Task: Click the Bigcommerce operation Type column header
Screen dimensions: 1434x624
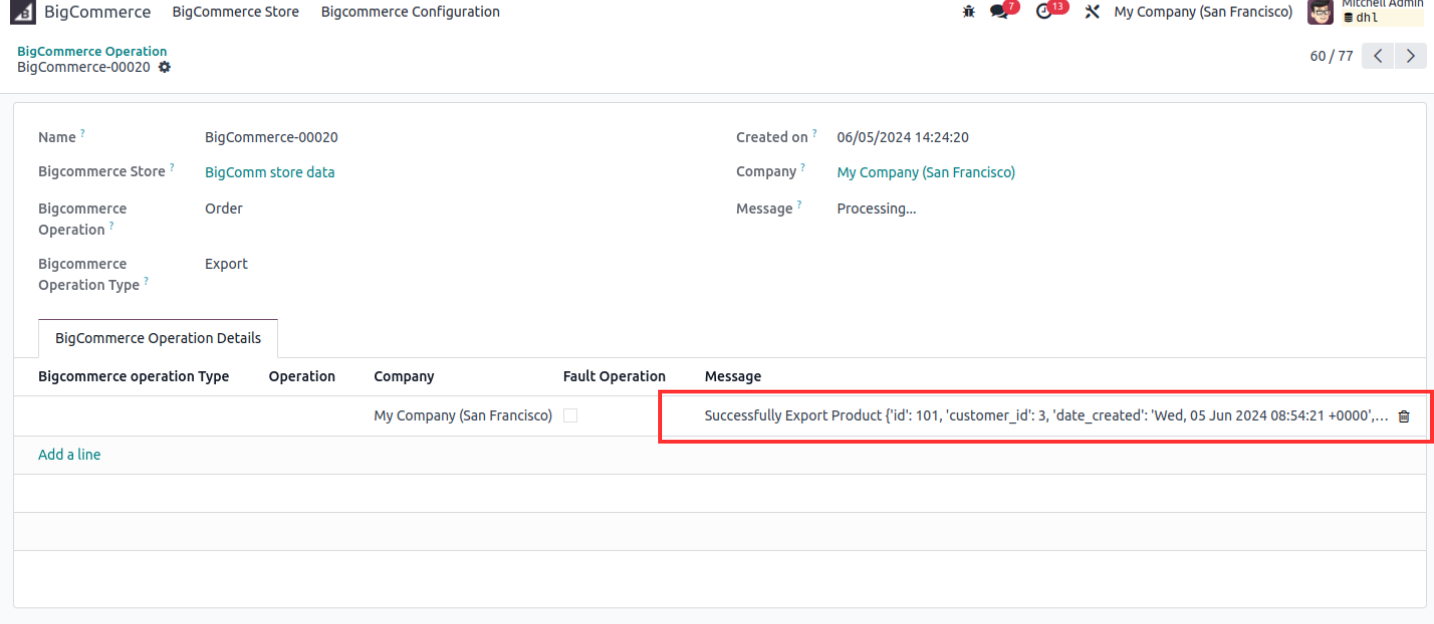Action: click(133, 376)
